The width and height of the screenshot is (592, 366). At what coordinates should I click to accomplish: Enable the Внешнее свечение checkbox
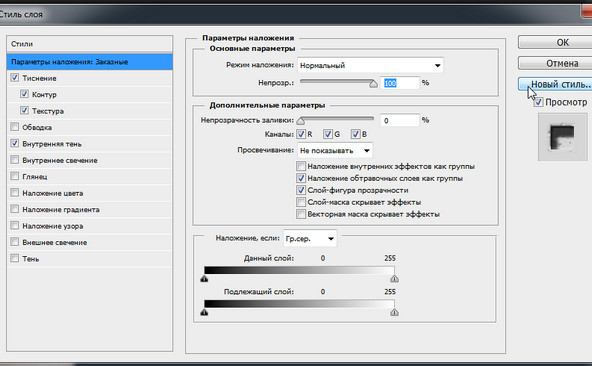point(15,242)
